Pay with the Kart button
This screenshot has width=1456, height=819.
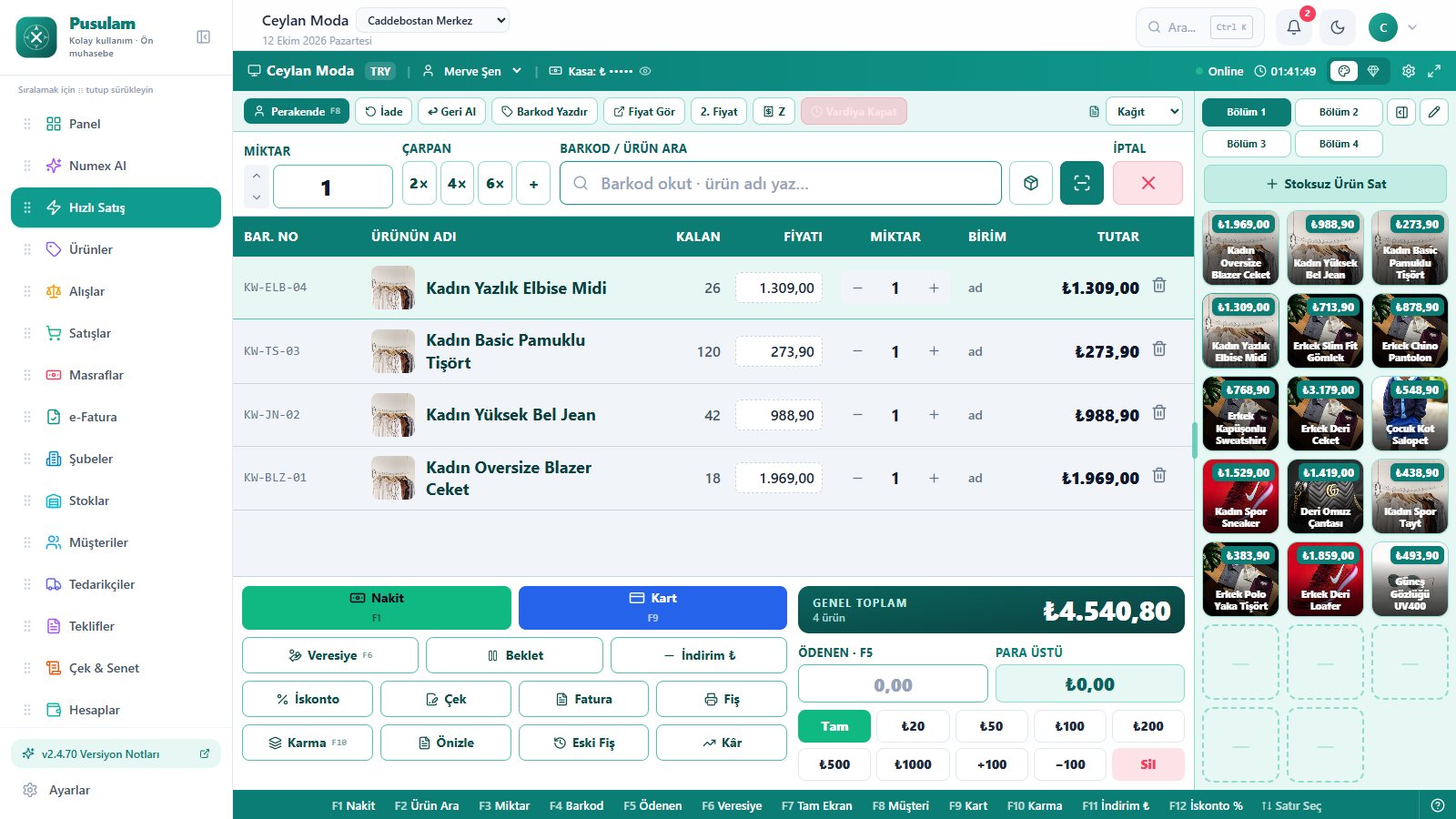pos(652,608)
